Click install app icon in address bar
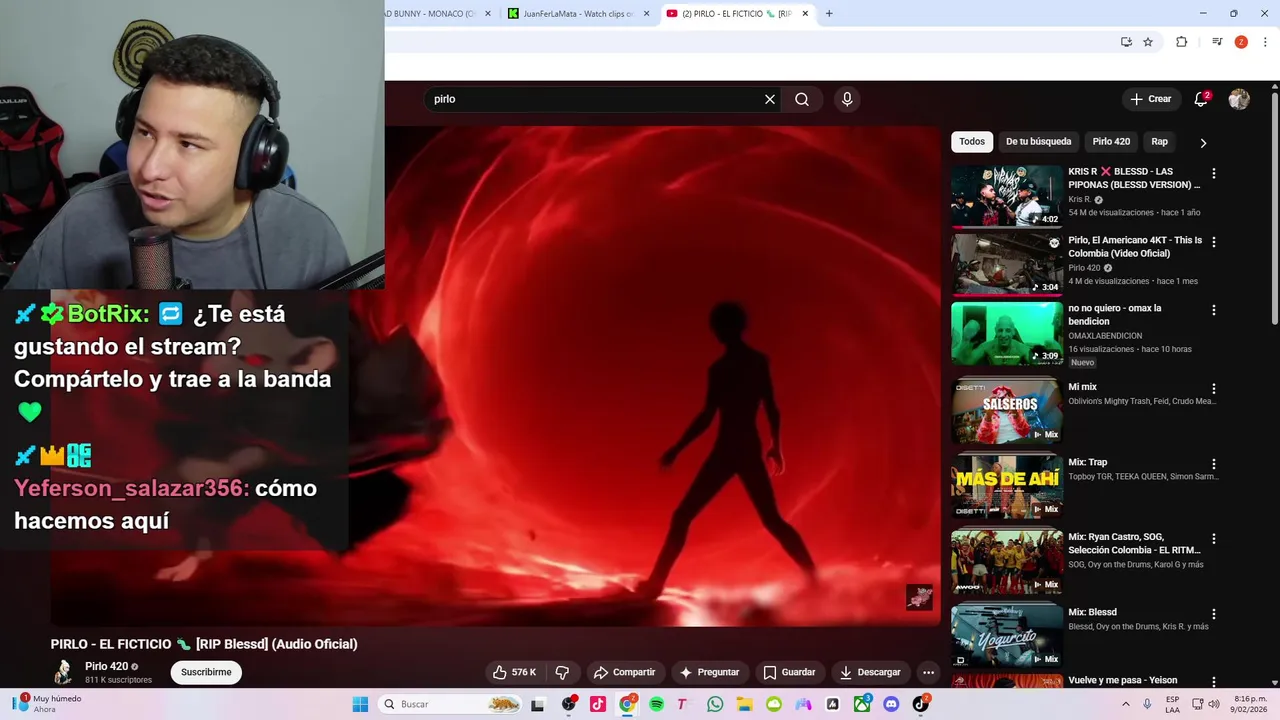 (x=1126, y=42)
